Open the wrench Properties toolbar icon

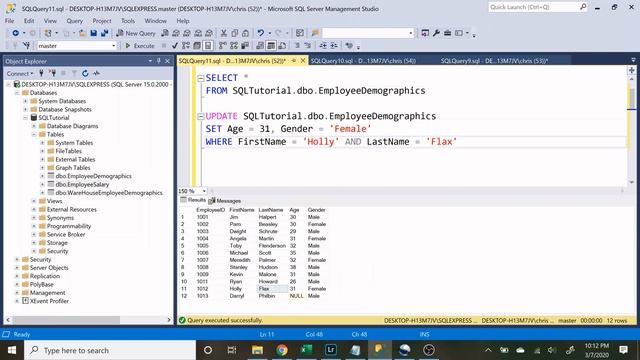[436, 33]
